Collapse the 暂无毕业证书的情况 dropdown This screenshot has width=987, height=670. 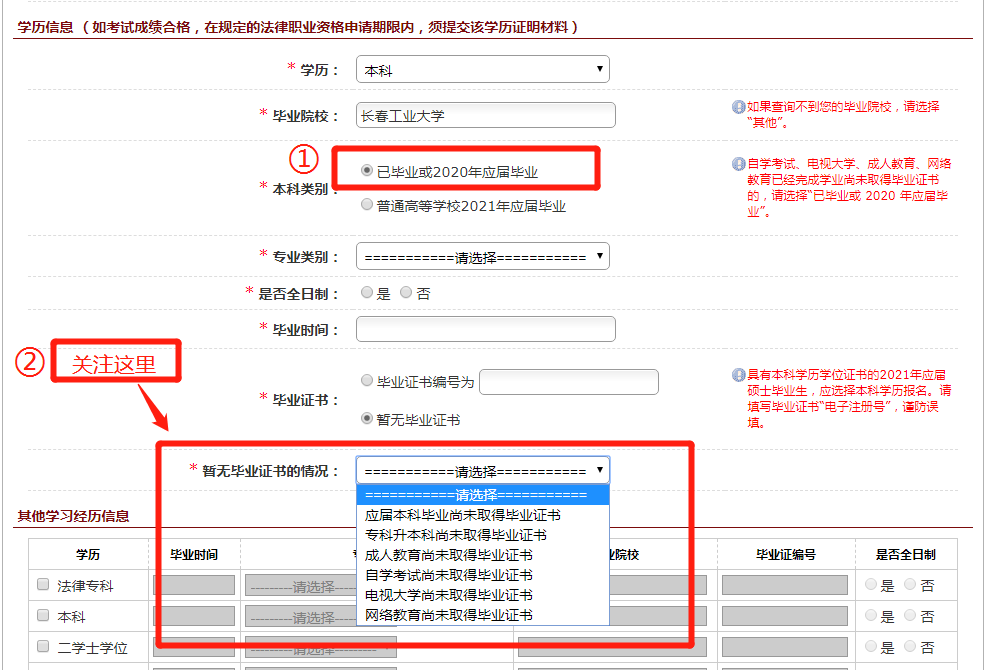pyautogui.click(x=482, y=470)
